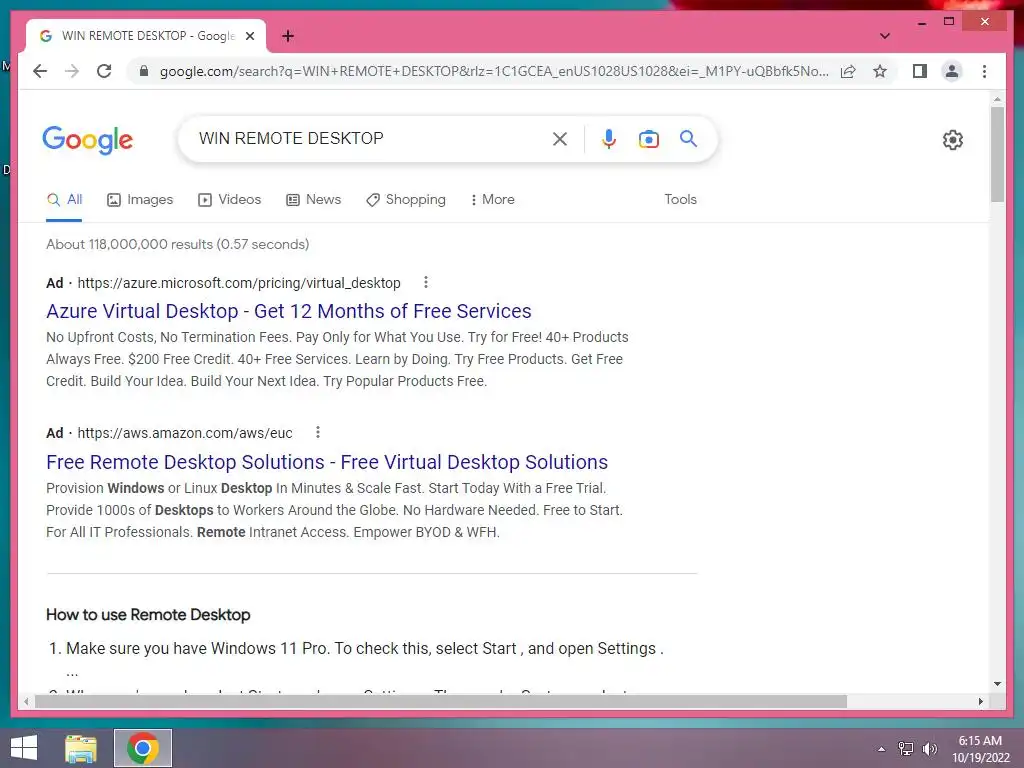Select the All results tab
The height and width of the screenshot is (768, 1024).
(x=64, y=200)
